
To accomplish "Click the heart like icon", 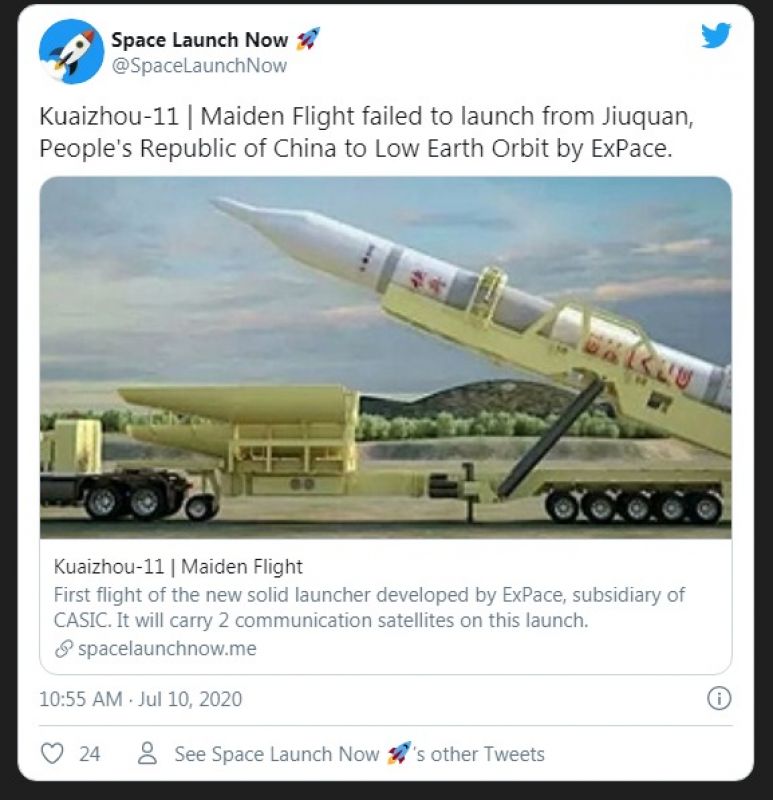I will point(52,754).
